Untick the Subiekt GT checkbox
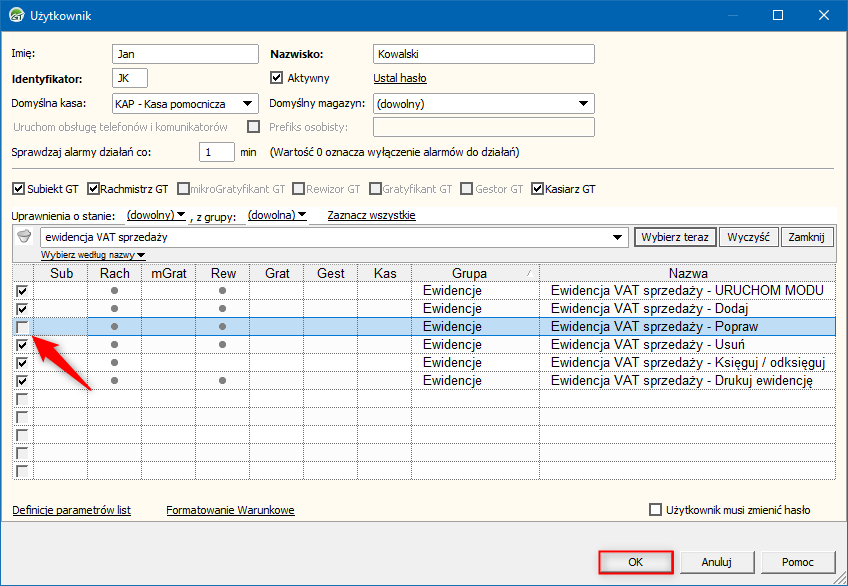Screen dimensions: 848x586 (18, 188)
